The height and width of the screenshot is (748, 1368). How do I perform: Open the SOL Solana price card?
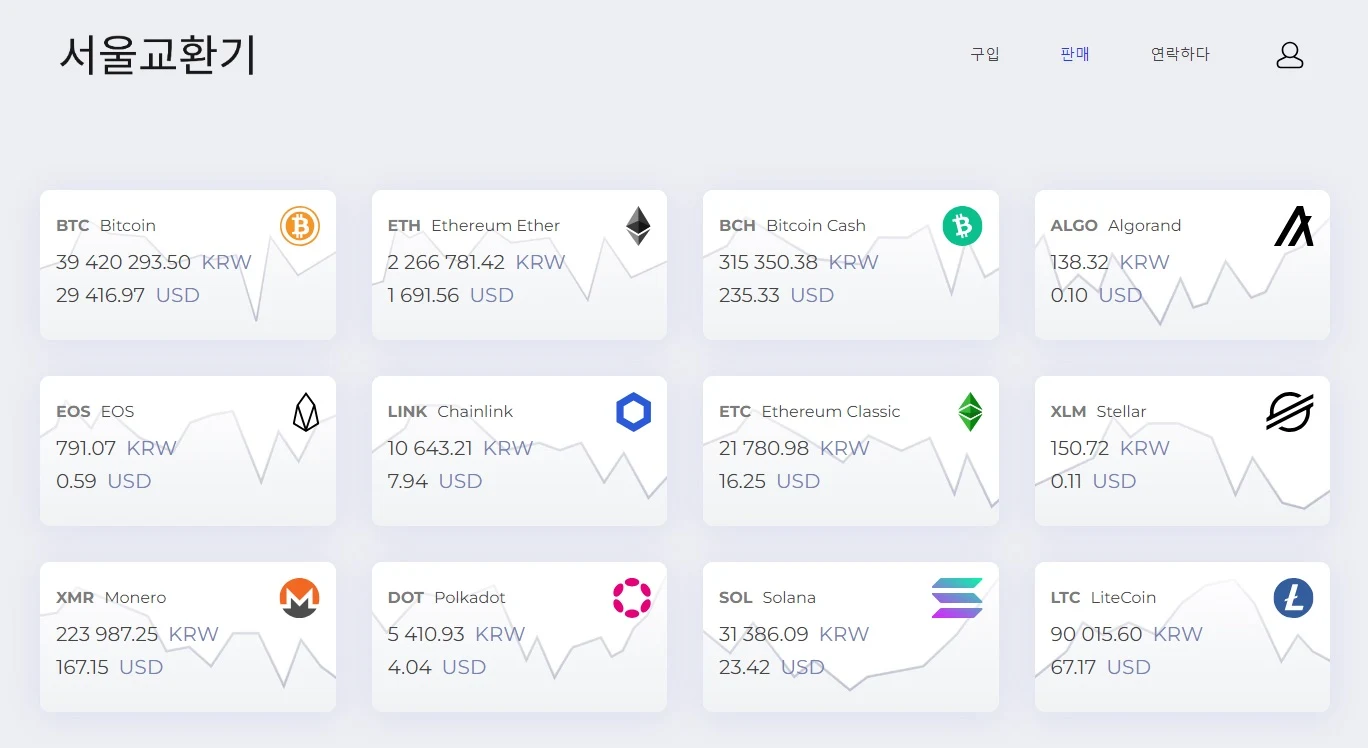[851, 637]
